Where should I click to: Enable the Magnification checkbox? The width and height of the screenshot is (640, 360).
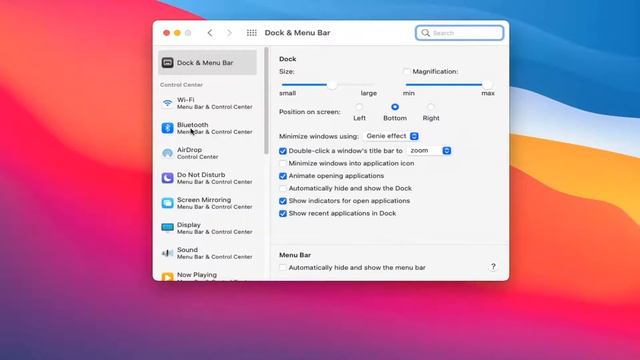pyautogui.click(x=407, y=71)
